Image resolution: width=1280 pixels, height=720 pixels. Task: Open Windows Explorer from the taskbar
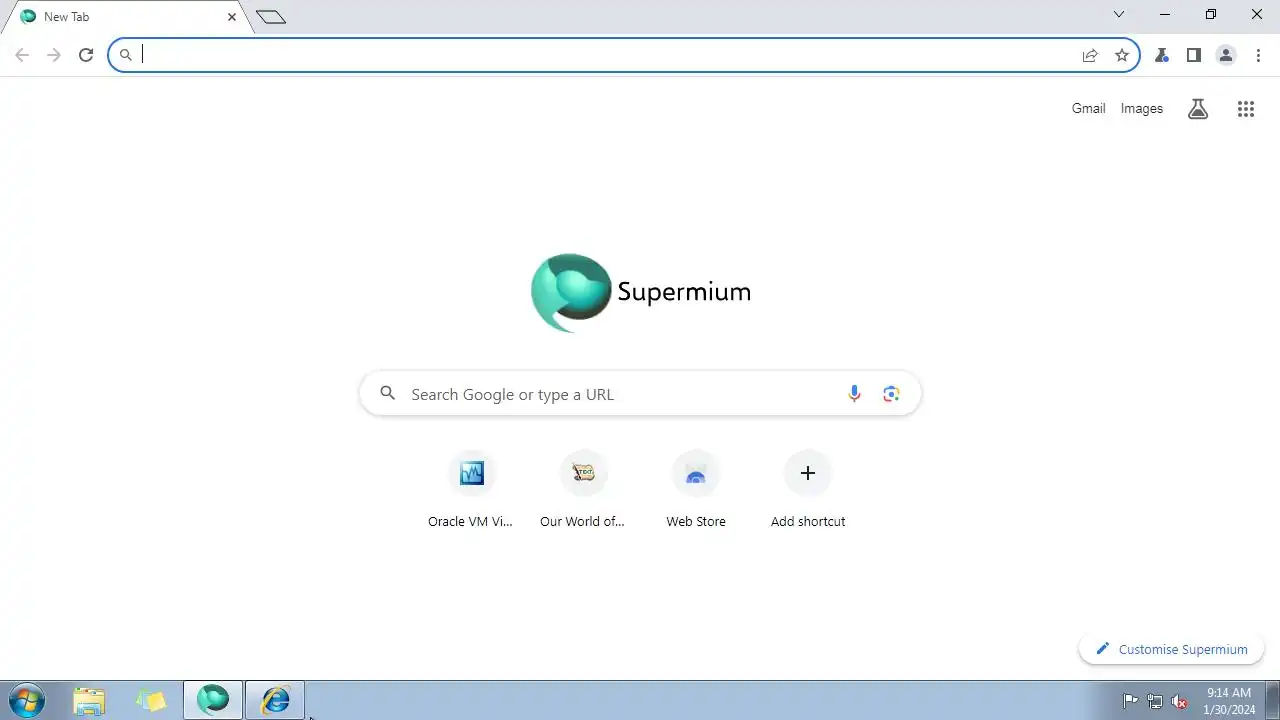89,700
